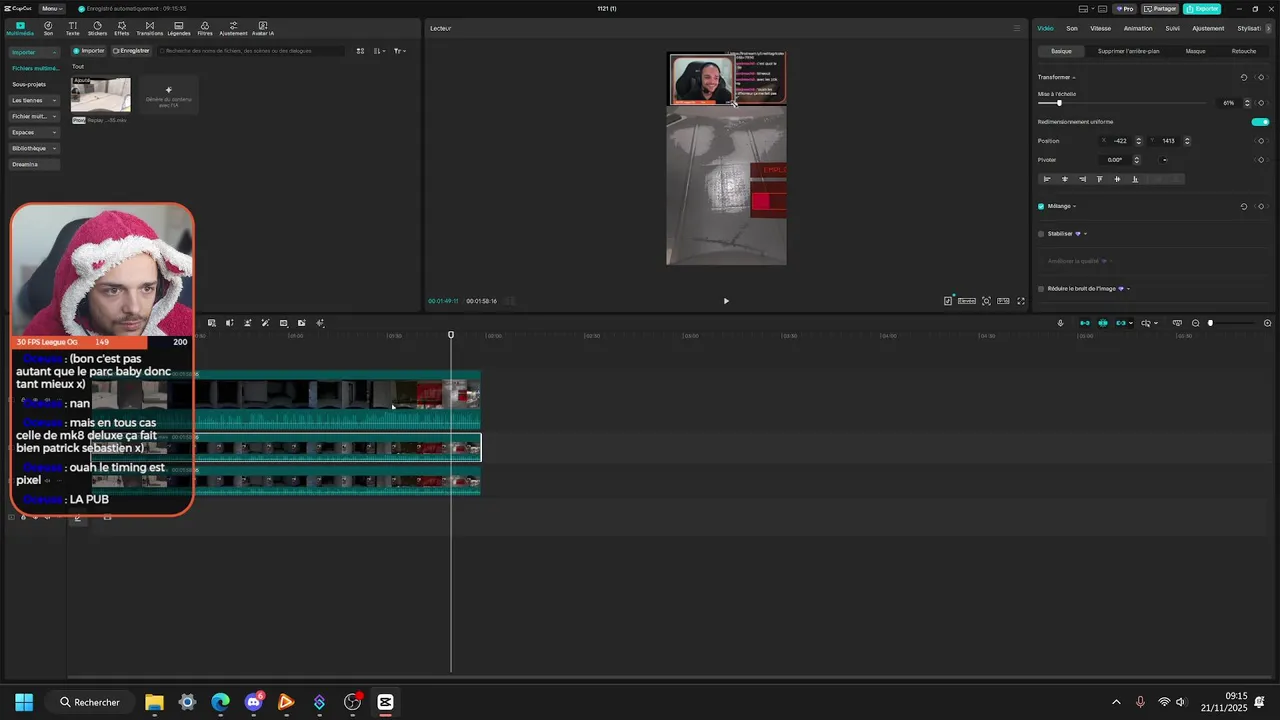Click the align right icon
Viewport: 1280px width, 720px height.
(x=1082, y=179)
